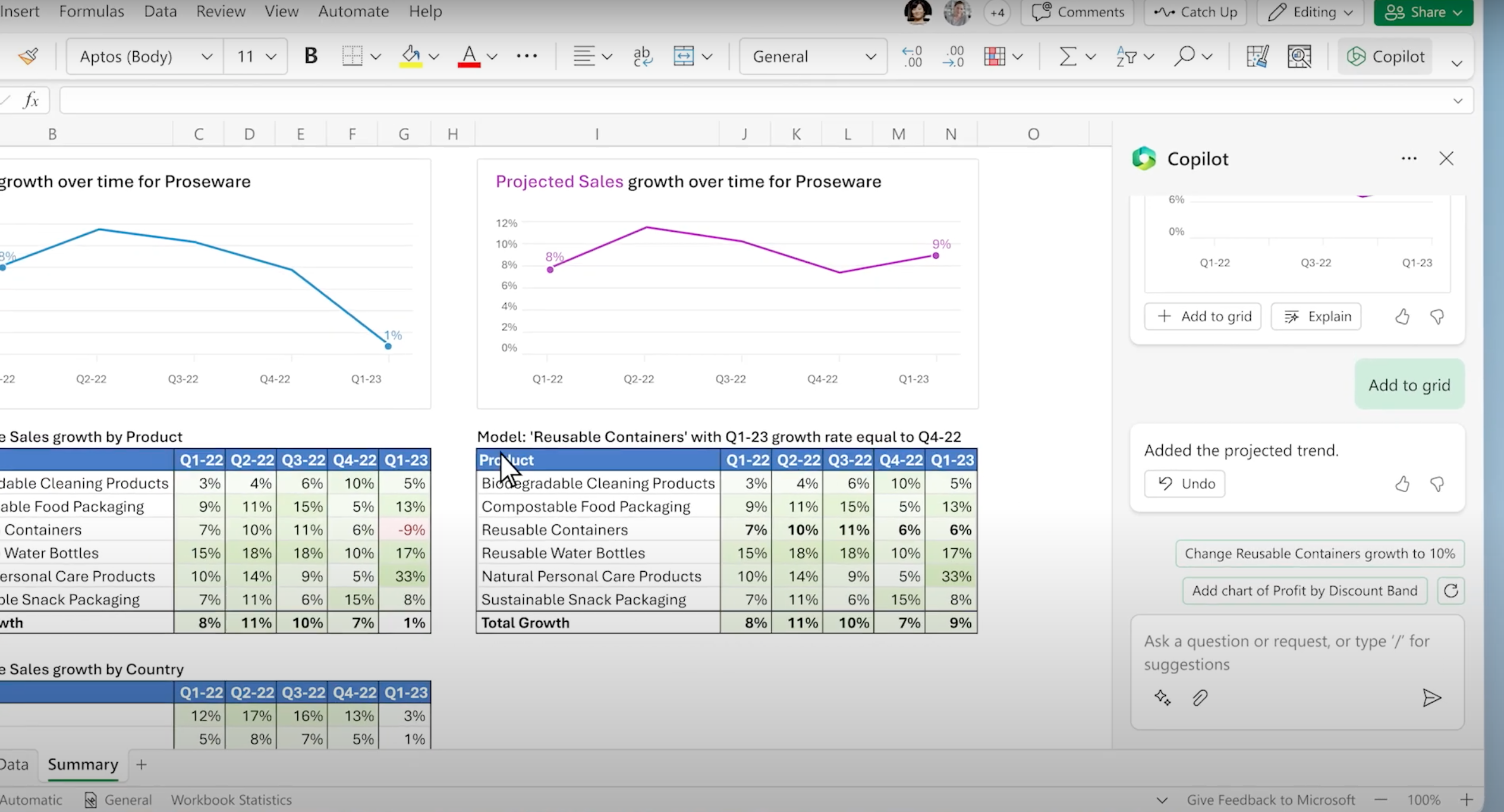The width and height of the screenshot is (1504, 812).
Task: Click the Format Painter brush icon
Action: [28, 56]
